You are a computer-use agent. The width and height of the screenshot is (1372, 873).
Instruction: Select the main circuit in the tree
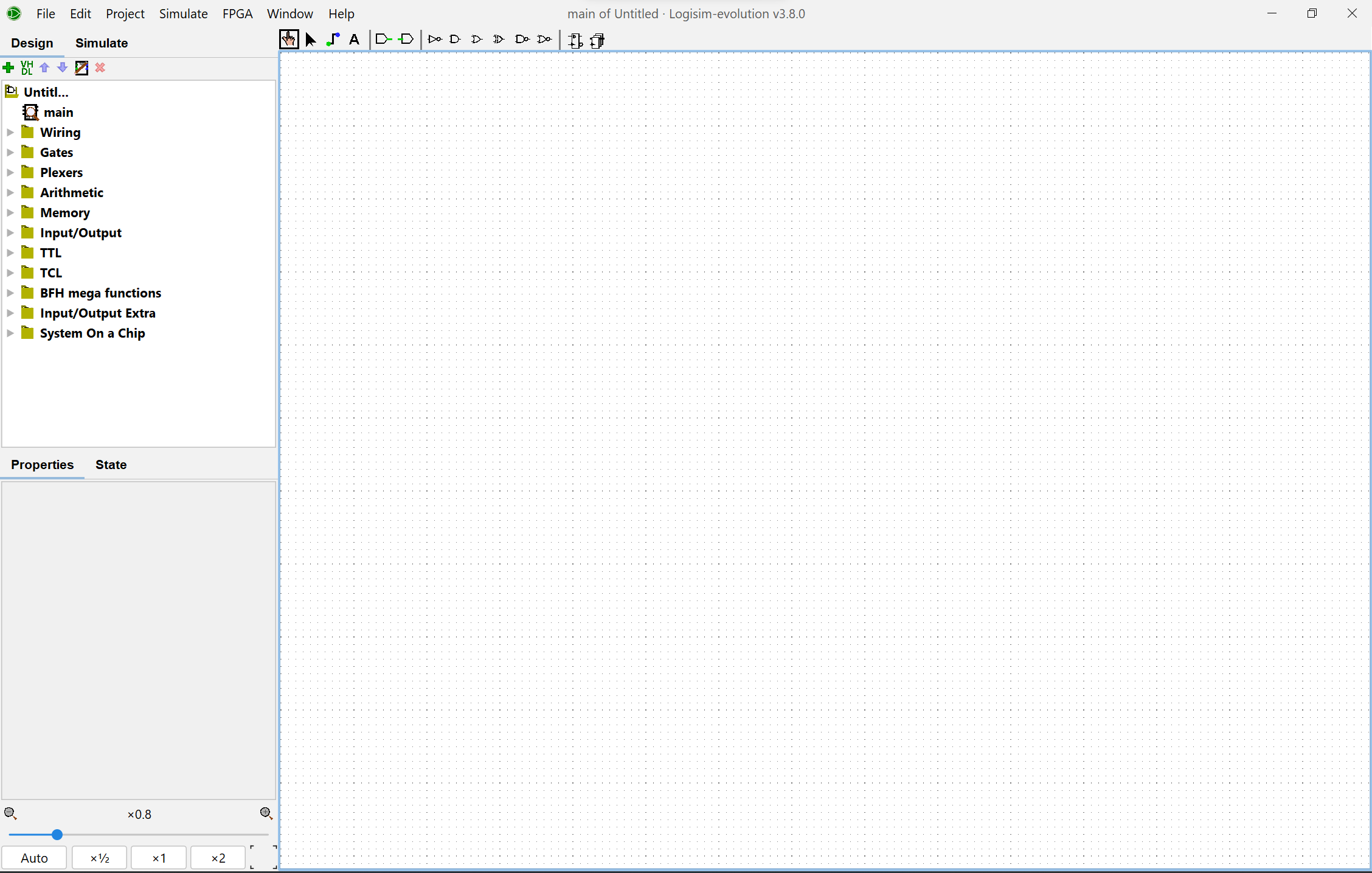click(x=58, y=112)
